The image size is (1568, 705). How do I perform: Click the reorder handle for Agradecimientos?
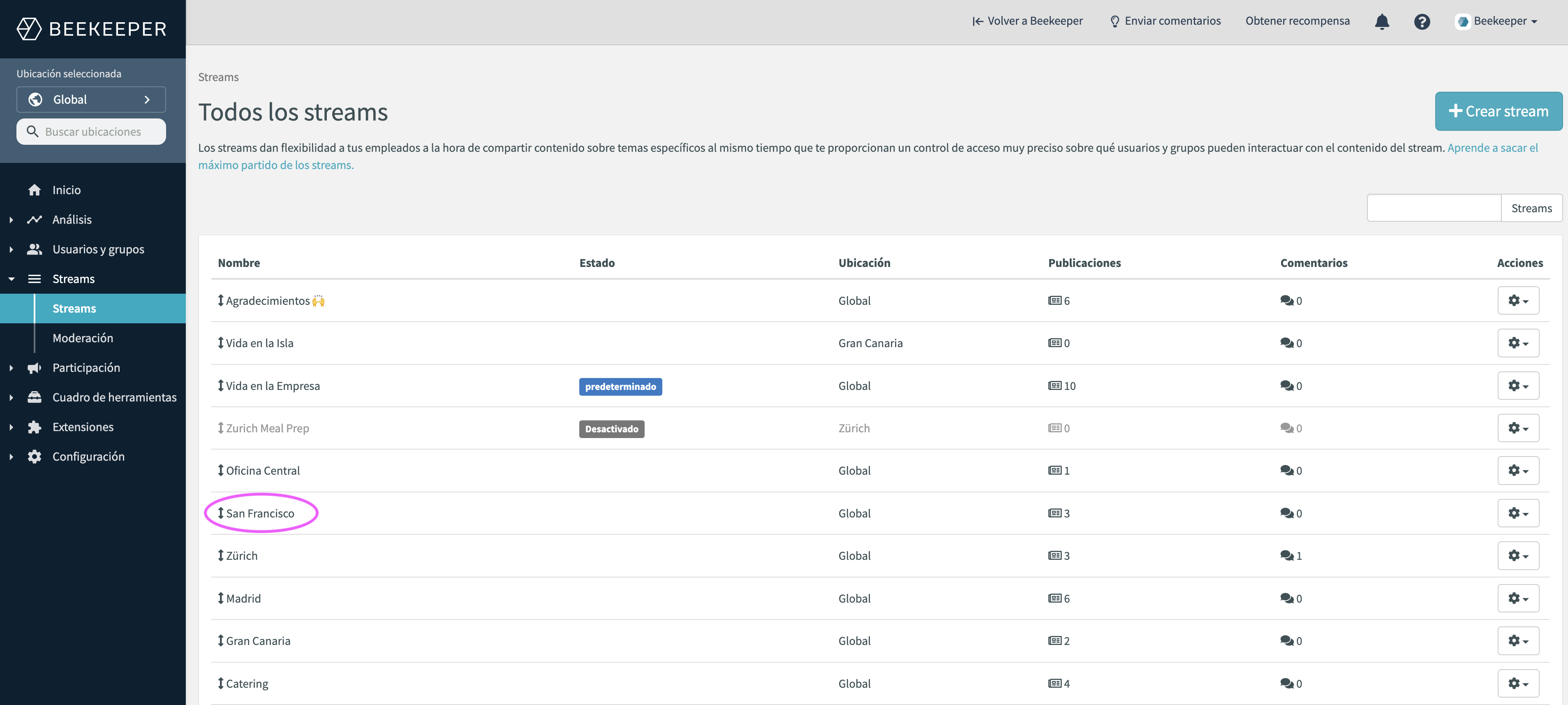(x=220, y=300)
